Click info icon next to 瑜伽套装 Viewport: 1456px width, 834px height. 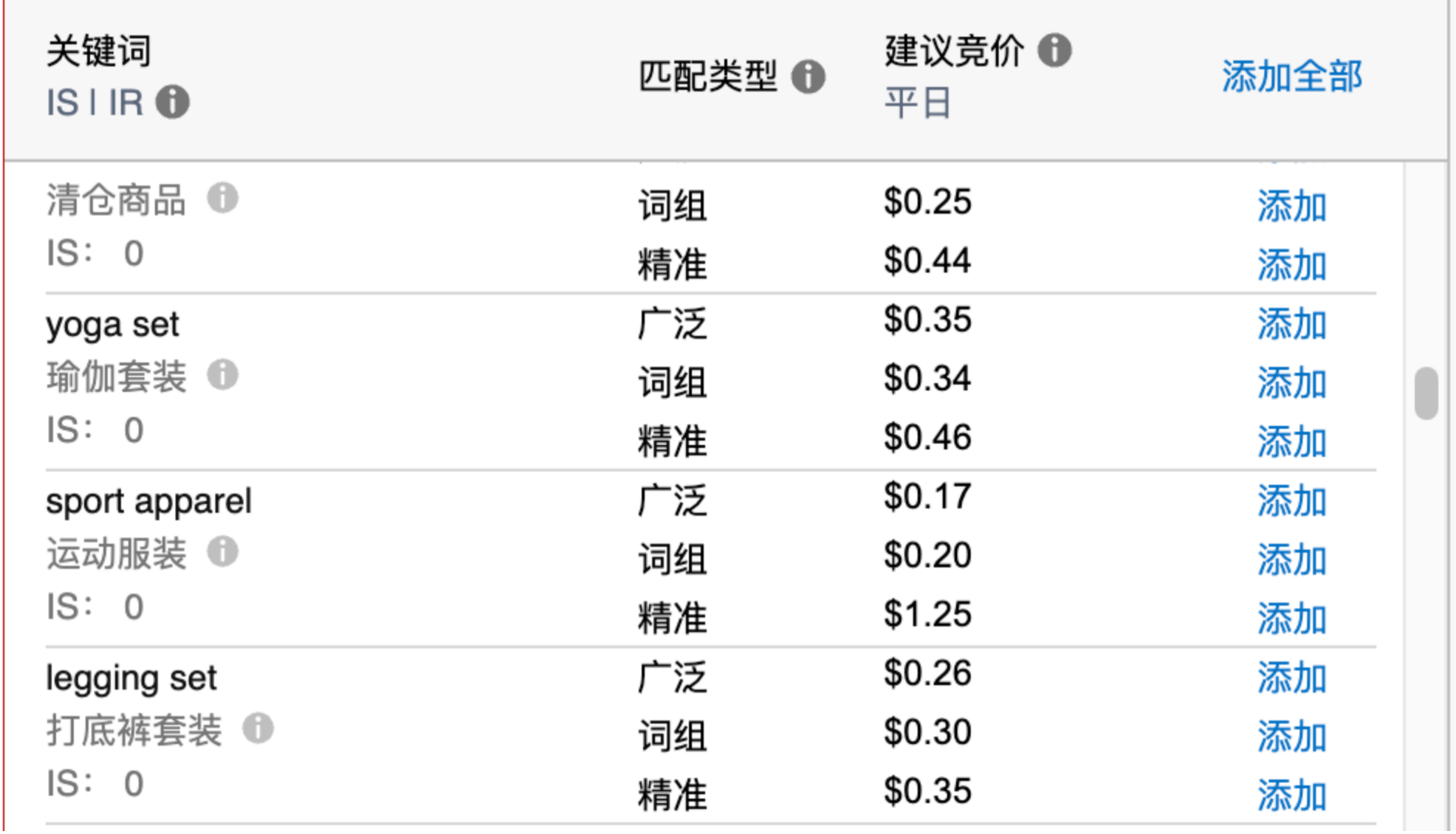click(222, 375)
